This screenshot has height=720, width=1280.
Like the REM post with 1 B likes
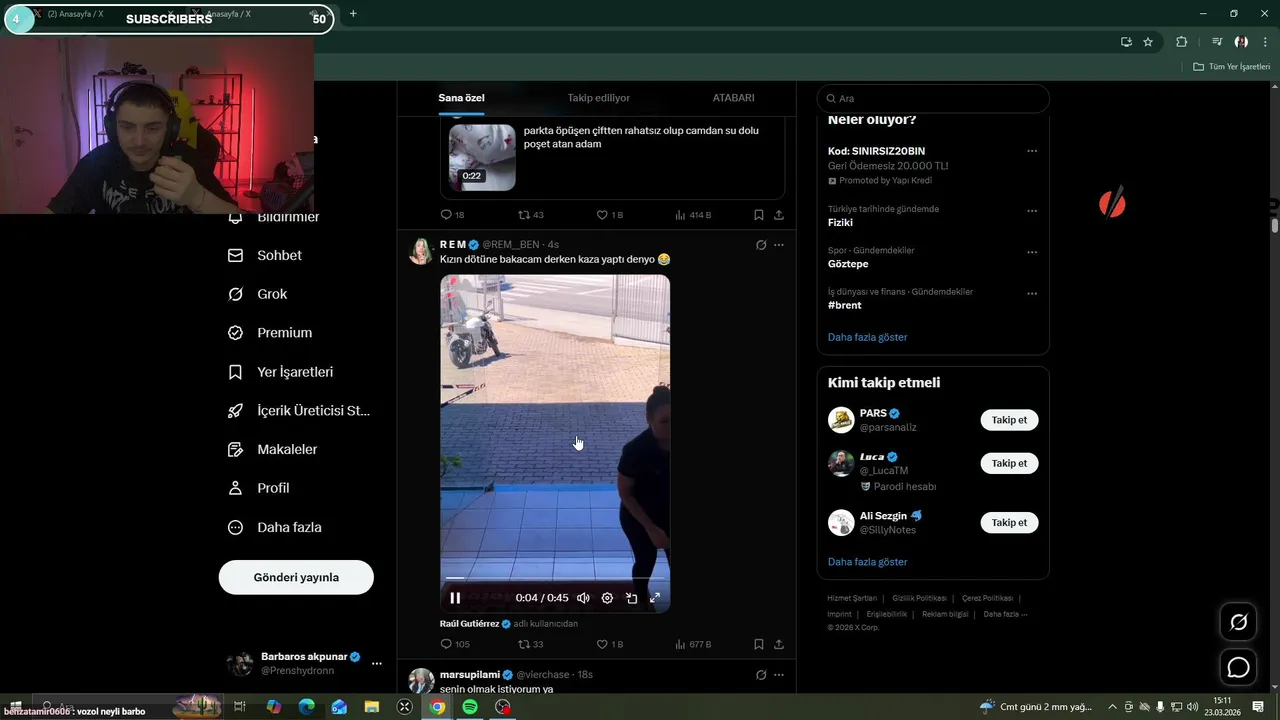610,644
